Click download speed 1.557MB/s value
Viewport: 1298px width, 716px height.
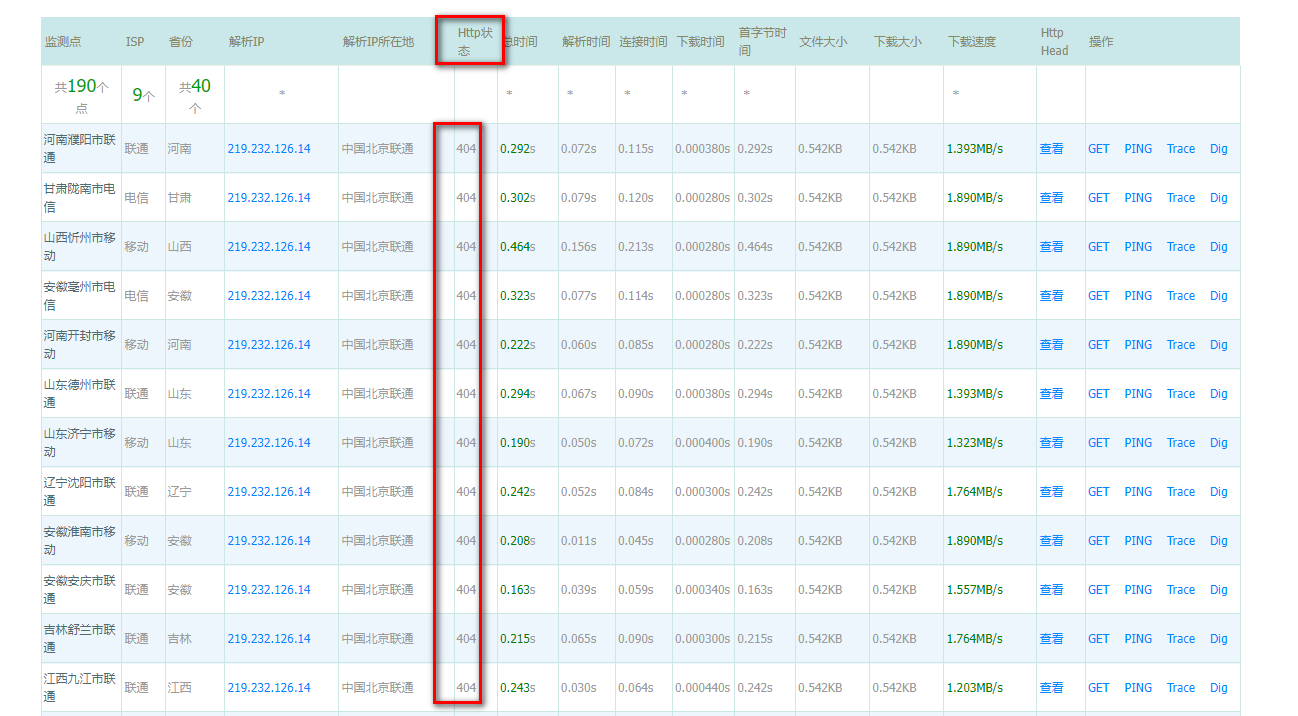click(x=975, y=590)
